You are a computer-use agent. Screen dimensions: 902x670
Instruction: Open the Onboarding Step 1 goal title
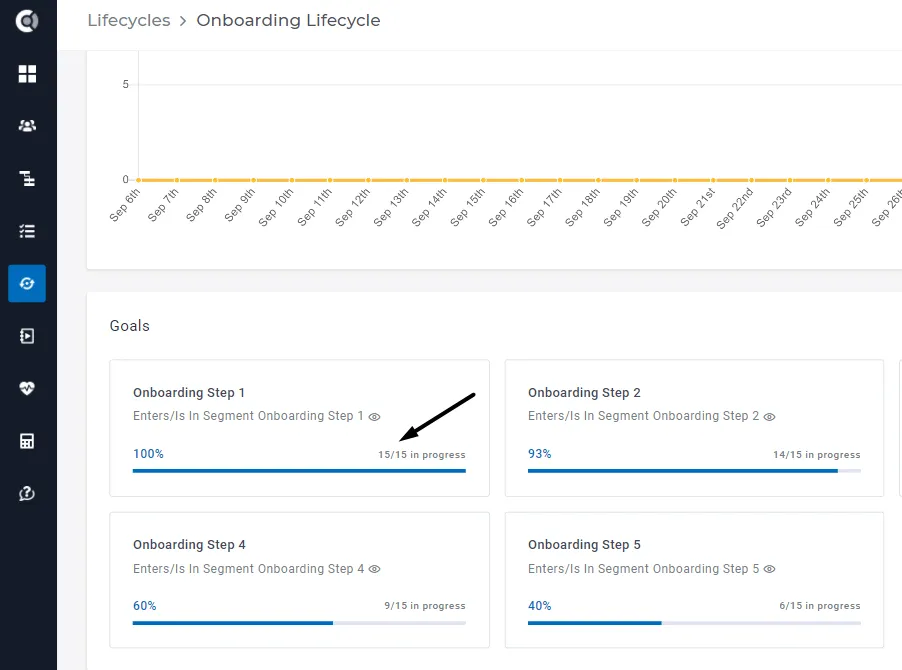pyautogui.click(x=189, y=393)
